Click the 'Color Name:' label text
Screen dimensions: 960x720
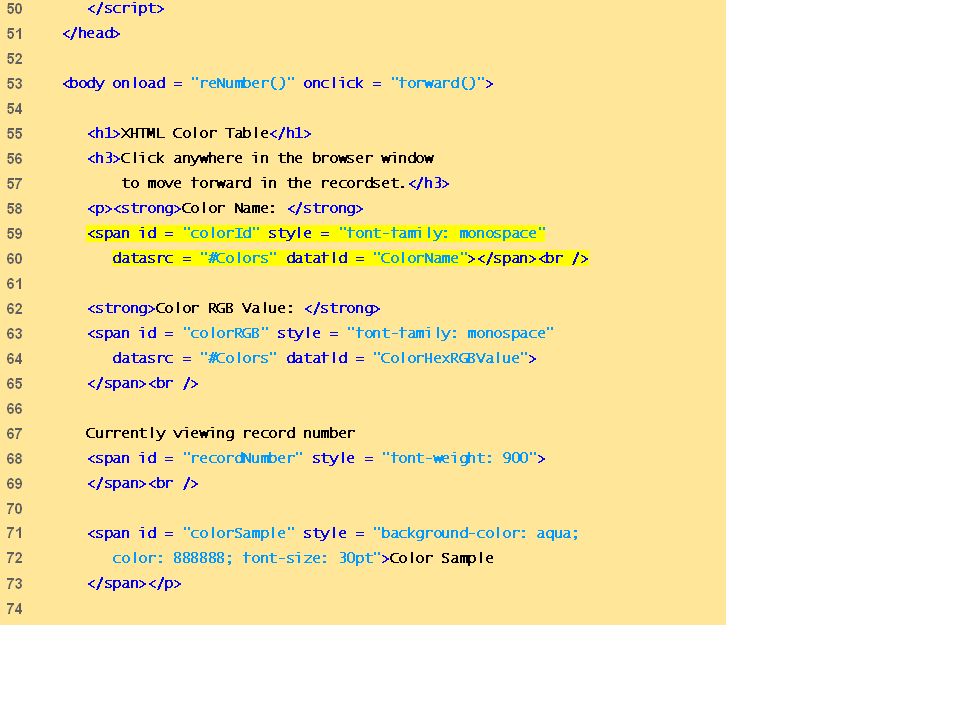pos(229,208)
